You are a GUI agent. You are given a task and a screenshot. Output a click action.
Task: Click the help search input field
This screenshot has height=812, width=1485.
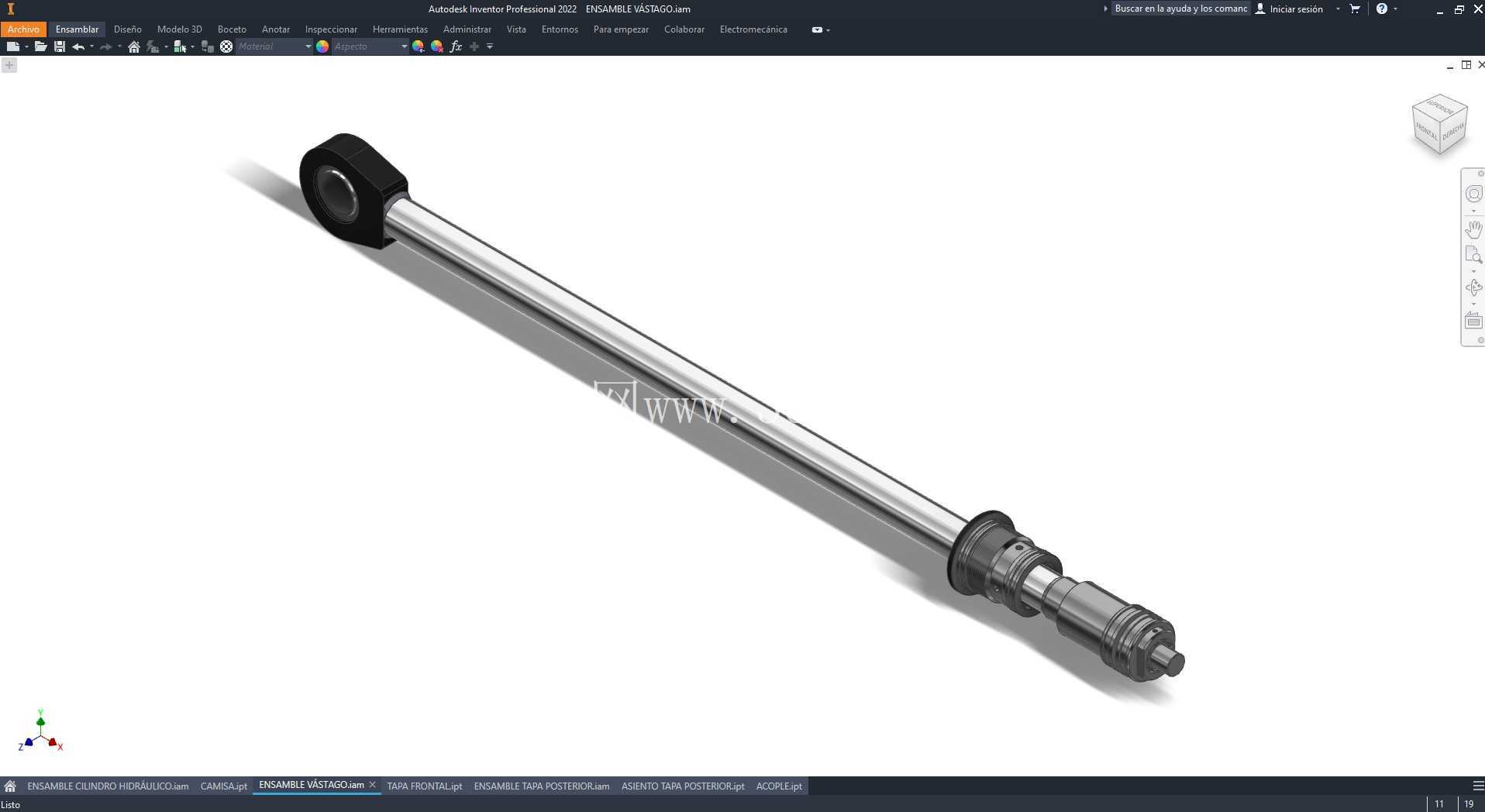1180,9
